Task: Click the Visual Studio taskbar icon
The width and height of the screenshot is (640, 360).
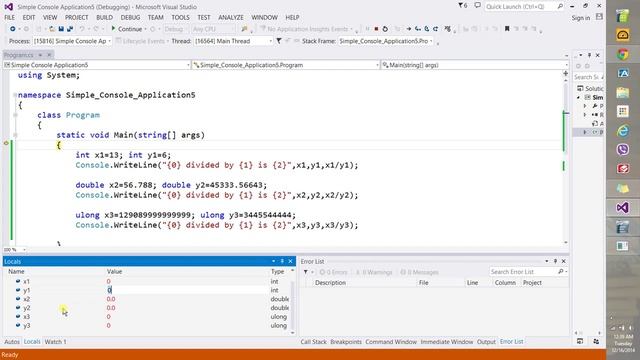Action: coord(623,208)
